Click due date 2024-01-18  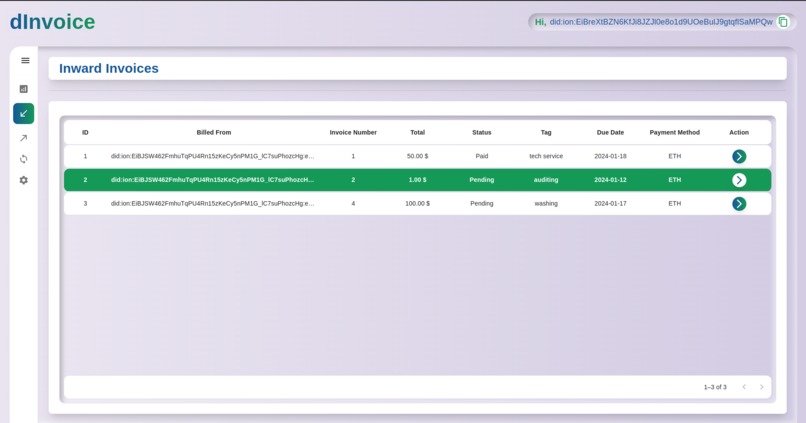pyautogui.click(x=610, y=156)
